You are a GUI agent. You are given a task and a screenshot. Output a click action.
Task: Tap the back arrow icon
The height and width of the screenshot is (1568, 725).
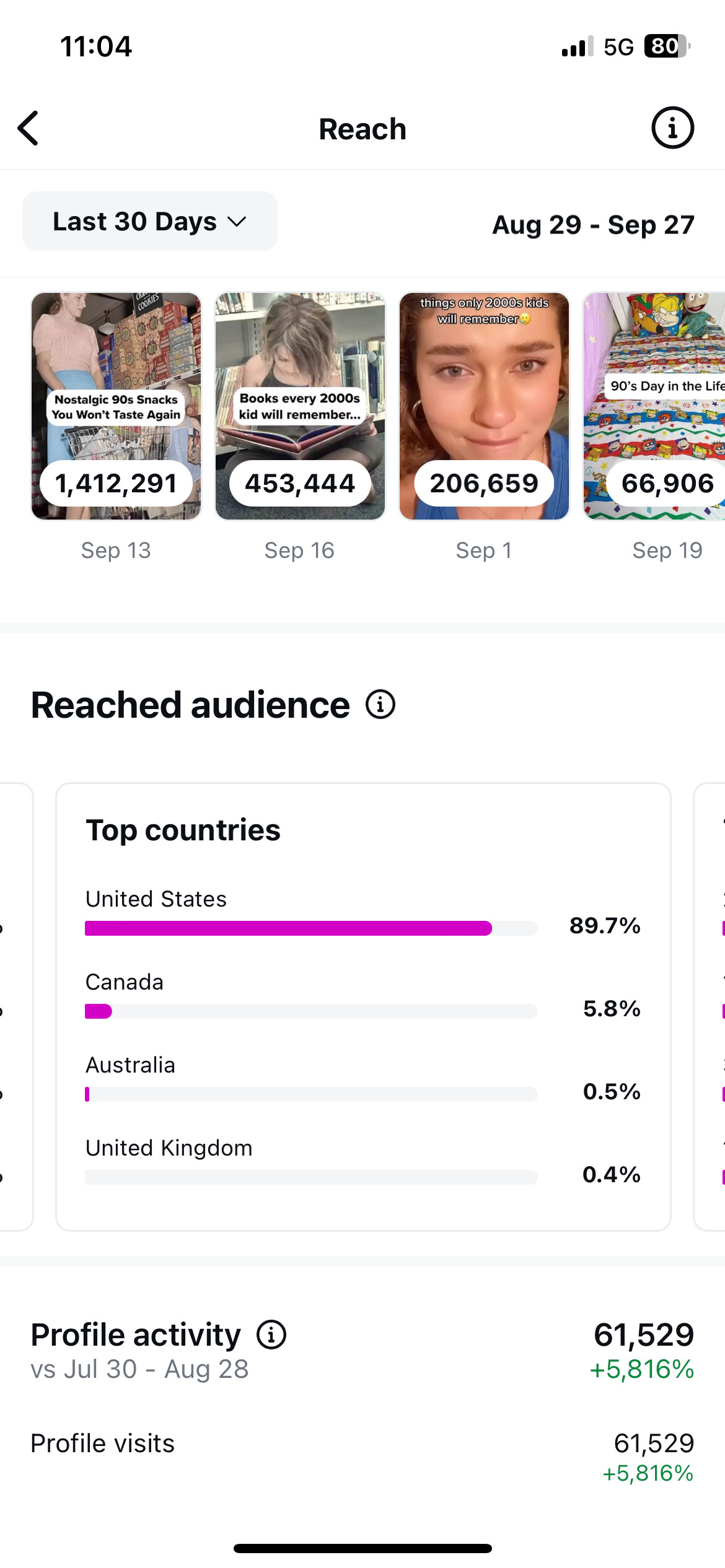pyautogui.click(x=28, y=129)
